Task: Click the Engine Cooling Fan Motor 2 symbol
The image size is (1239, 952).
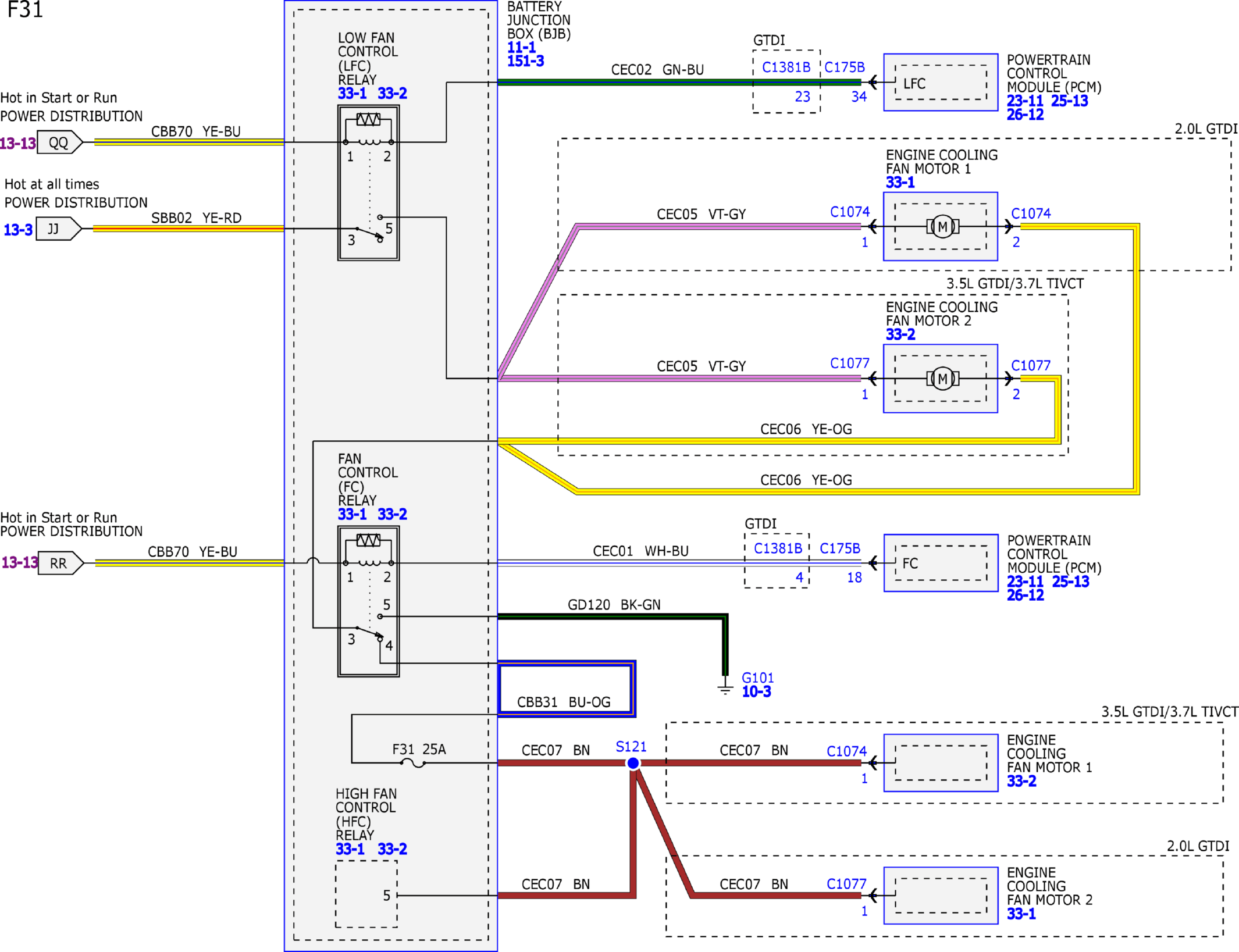Action: [x=942, y=379]
